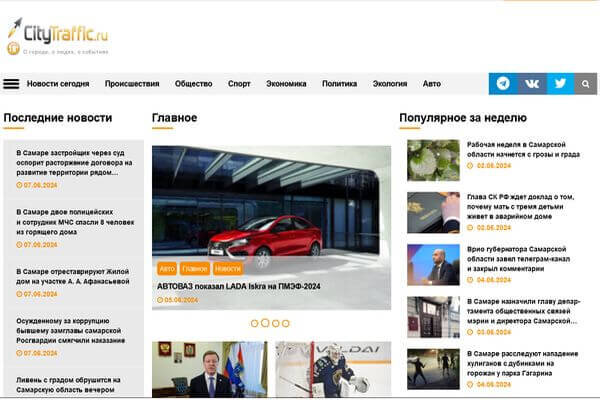Click the night hooligans attack thumbnail
Screen dimensions: 600x400
point(433,369)
